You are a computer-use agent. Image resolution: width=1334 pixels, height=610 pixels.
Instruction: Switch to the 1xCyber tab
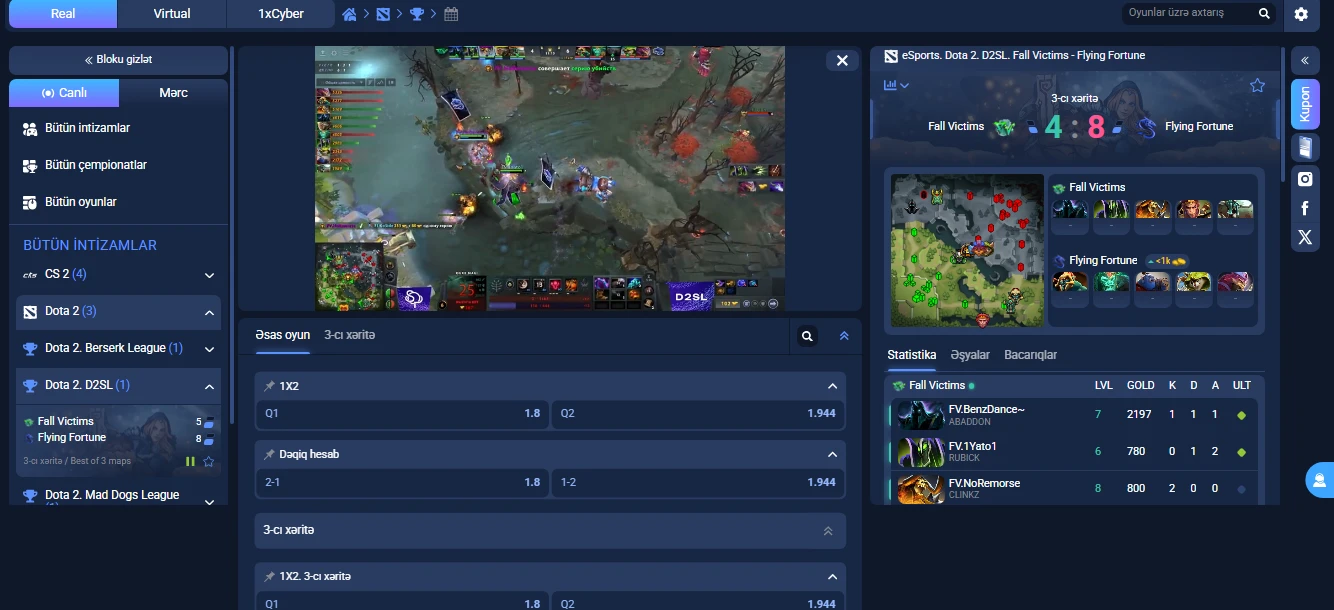pos(281,14)
